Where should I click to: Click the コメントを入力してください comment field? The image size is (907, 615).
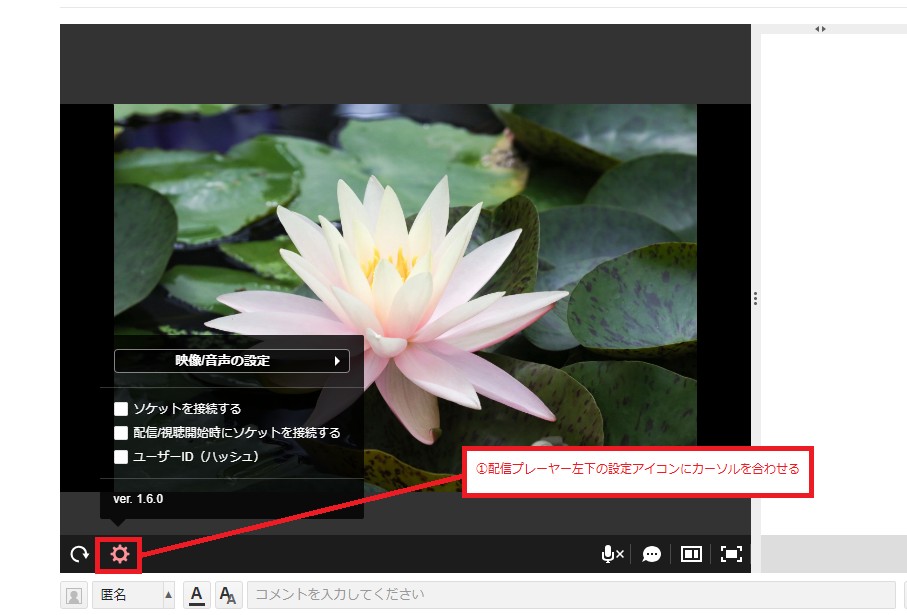click(572, 595)
